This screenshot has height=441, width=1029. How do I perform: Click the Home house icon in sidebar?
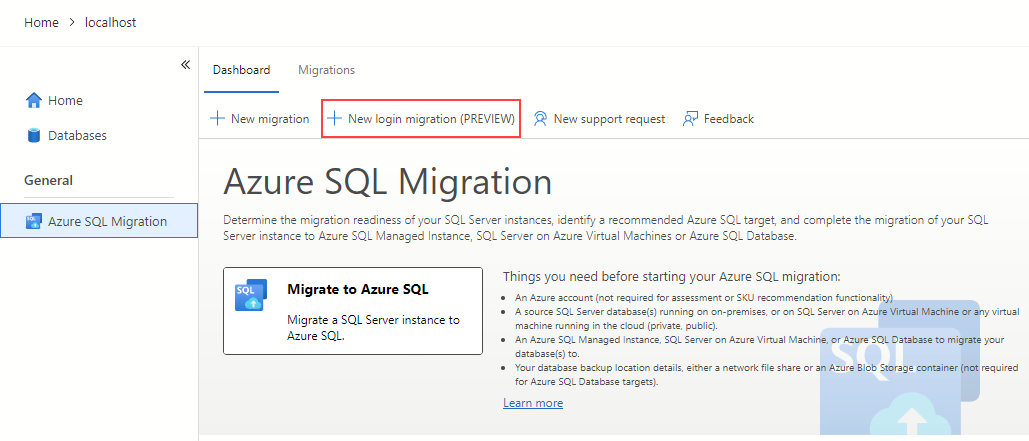tap(33, 100)
